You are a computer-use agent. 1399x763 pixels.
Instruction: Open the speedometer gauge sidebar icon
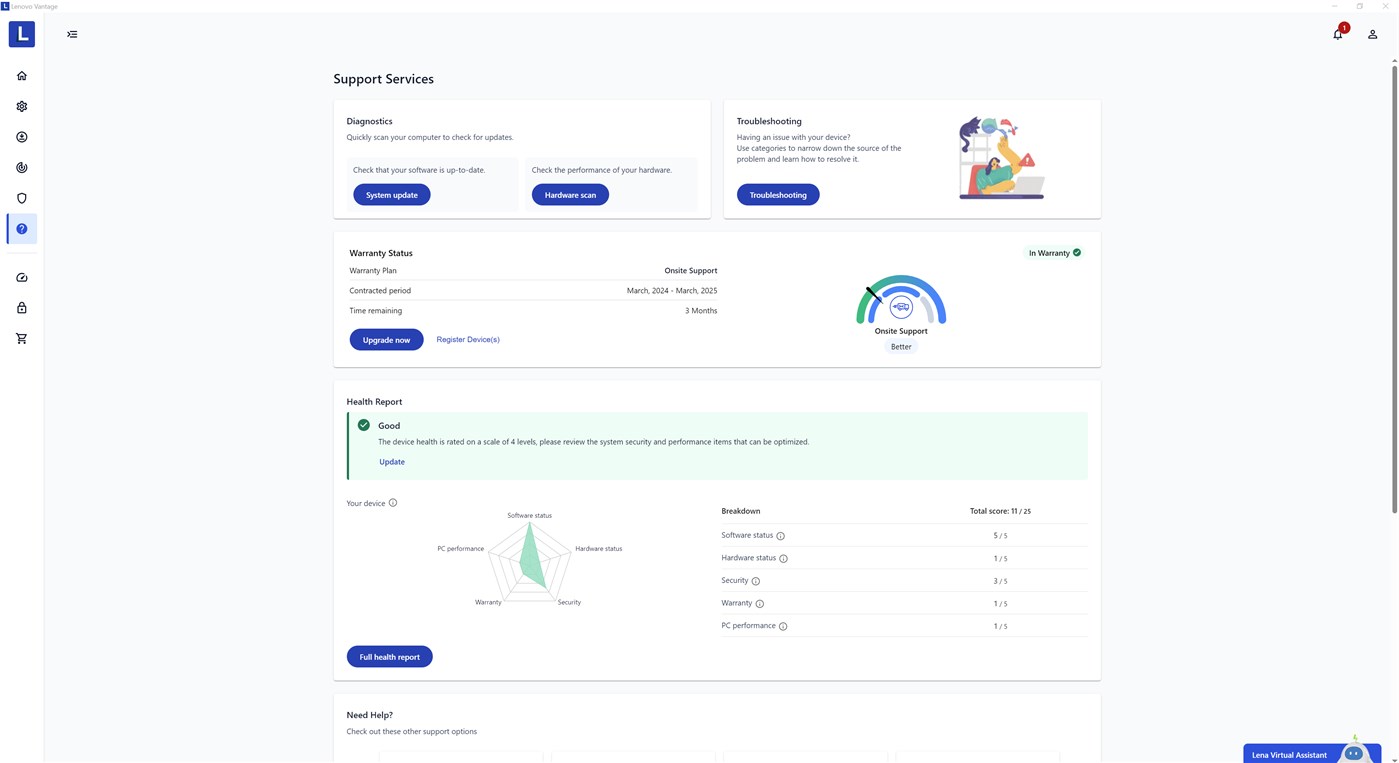click(x=22, y=278)
